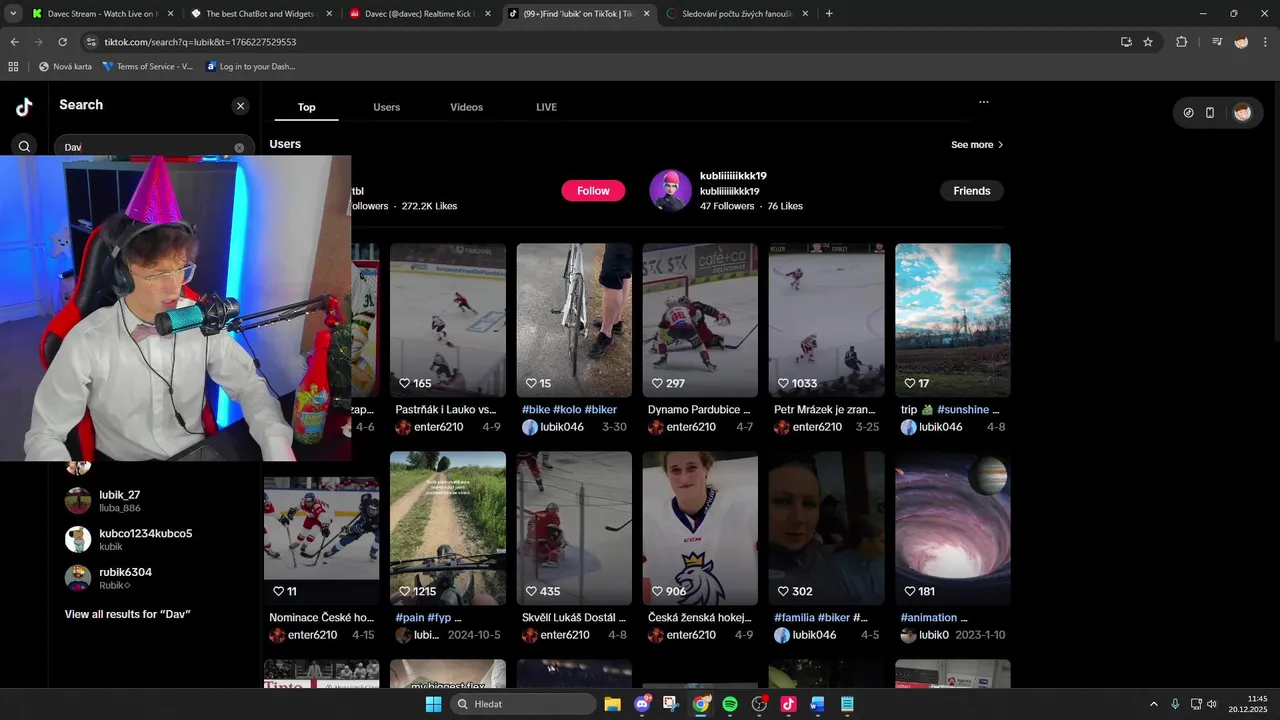The image size is (1280, 720).
Task: Switch to the Users tab
Action: click(x=386, y=107)
